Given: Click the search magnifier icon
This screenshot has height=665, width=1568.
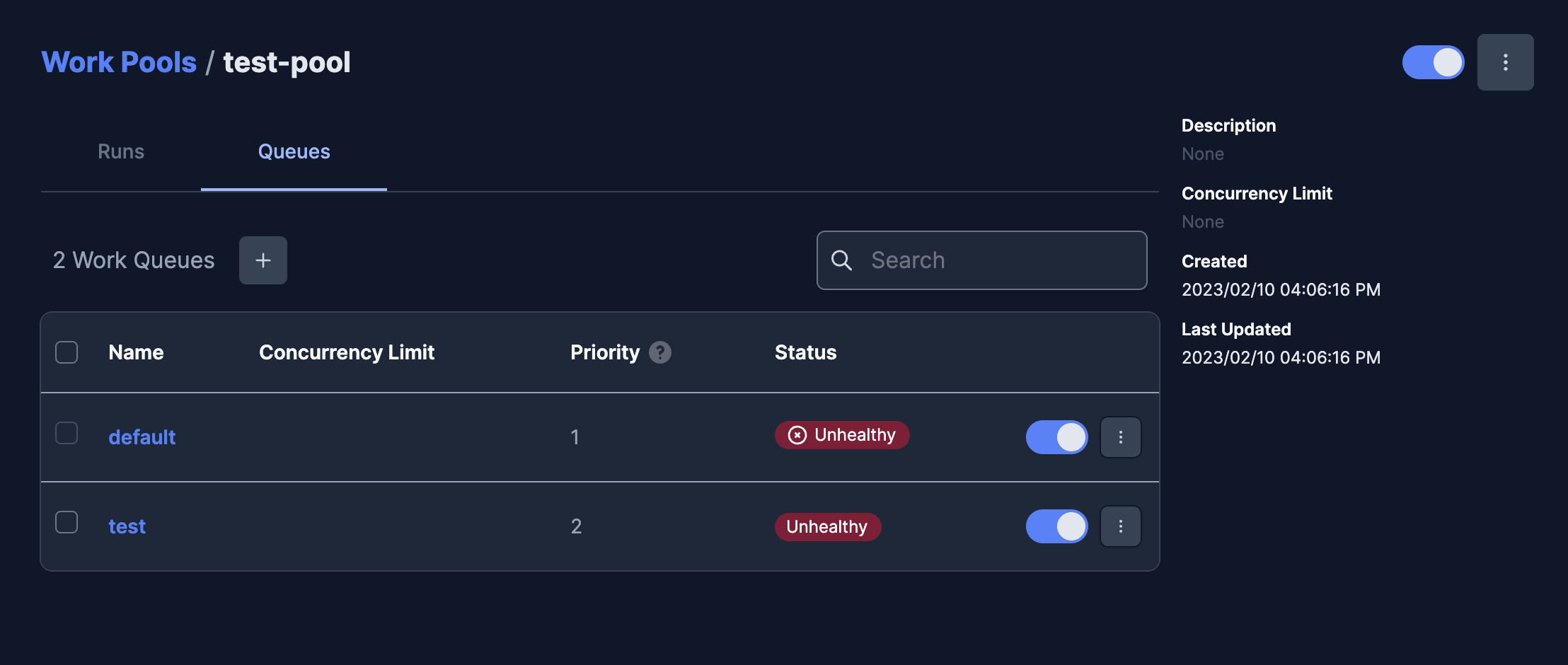Looking at the screenshot, I should pyautogui.click(x=841, y=260).
